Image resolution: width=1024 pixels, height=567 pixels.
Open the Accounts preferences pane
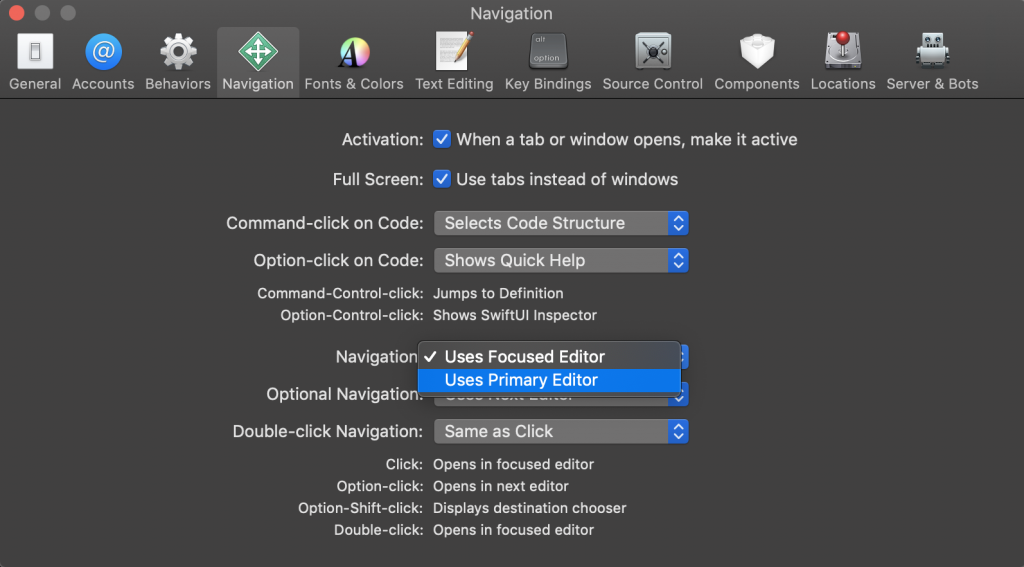[x=103, y=62]
